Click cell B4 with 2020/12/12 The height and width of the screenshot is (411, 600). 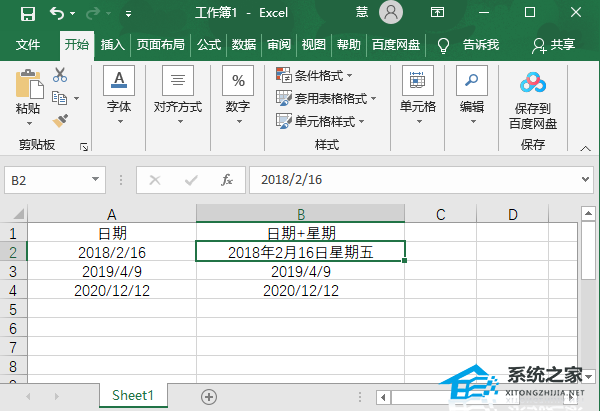tap(300, 290)
